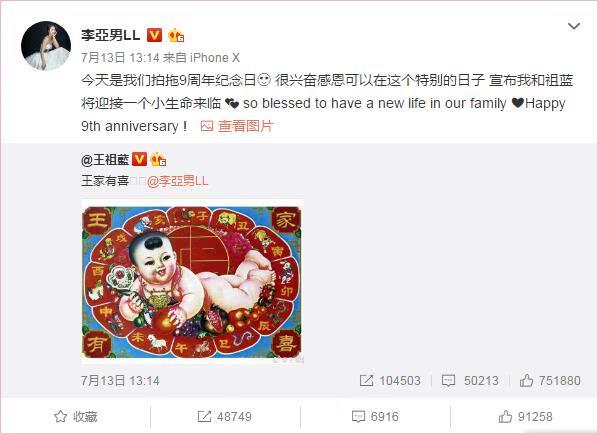Click original post repost count 104503
Image resolution: width=597 pixels, height=433 pixels.
tap(390, 380)
